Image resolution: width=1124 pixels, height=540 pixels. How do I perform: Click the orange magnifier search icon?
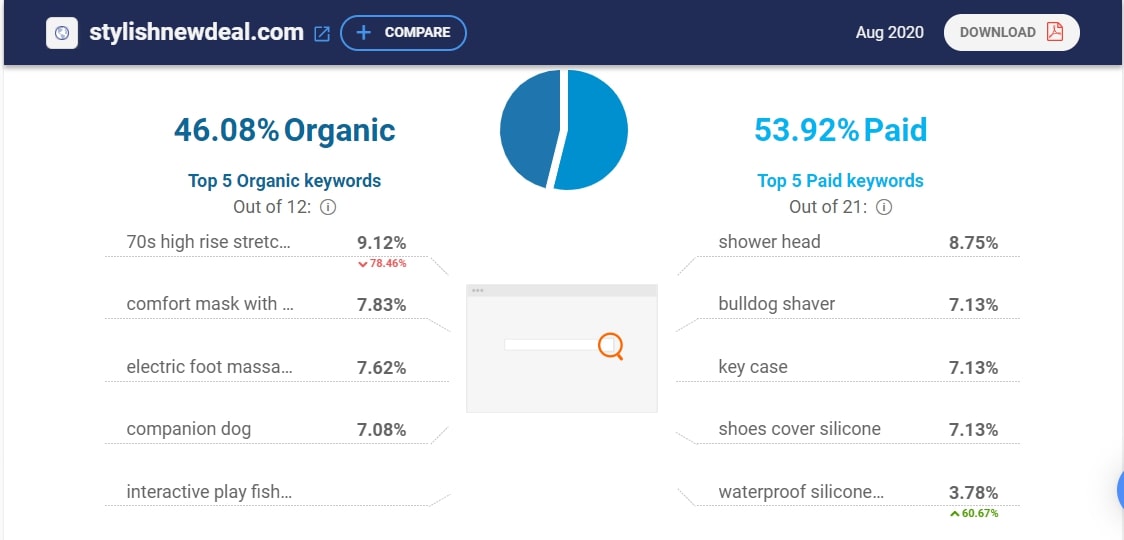pos(611,346)
